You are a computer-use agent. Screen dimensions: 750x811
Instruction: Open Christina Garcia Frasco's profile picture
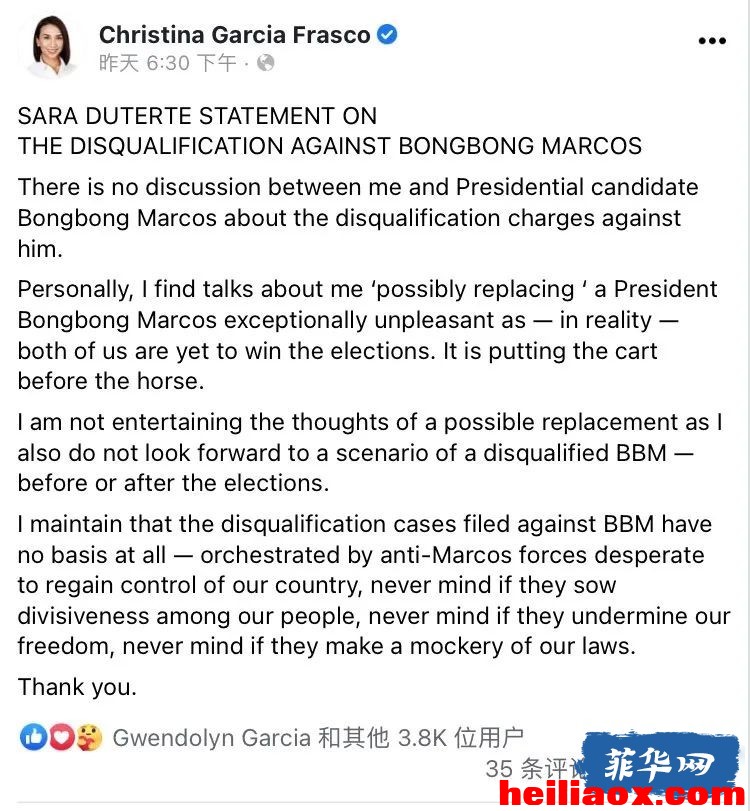pos(52,48)
